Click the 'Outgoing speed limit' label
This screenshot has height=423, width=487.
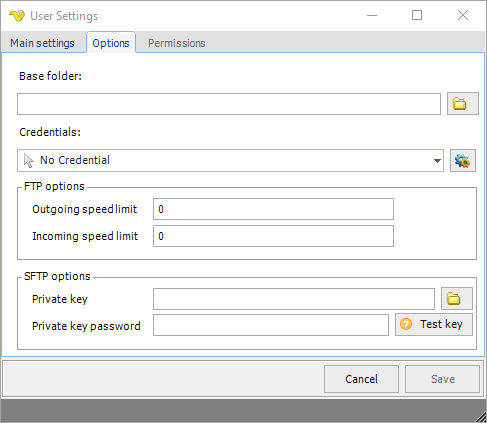point(85,209)
